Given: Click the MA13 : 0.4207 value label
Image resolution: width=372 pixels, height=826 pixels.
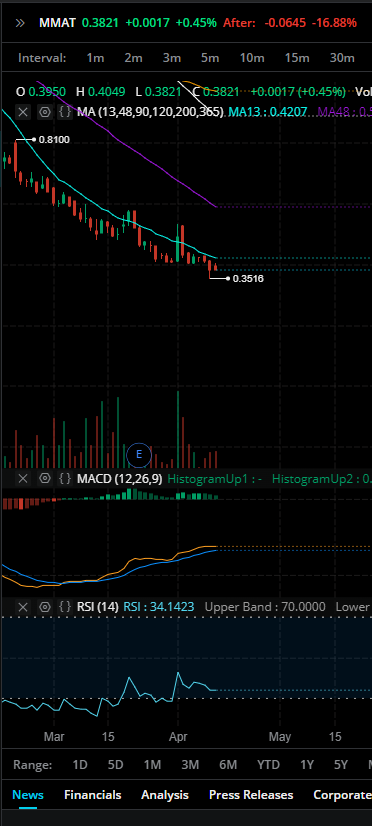Looking at the screenshot, I should 267,112.
